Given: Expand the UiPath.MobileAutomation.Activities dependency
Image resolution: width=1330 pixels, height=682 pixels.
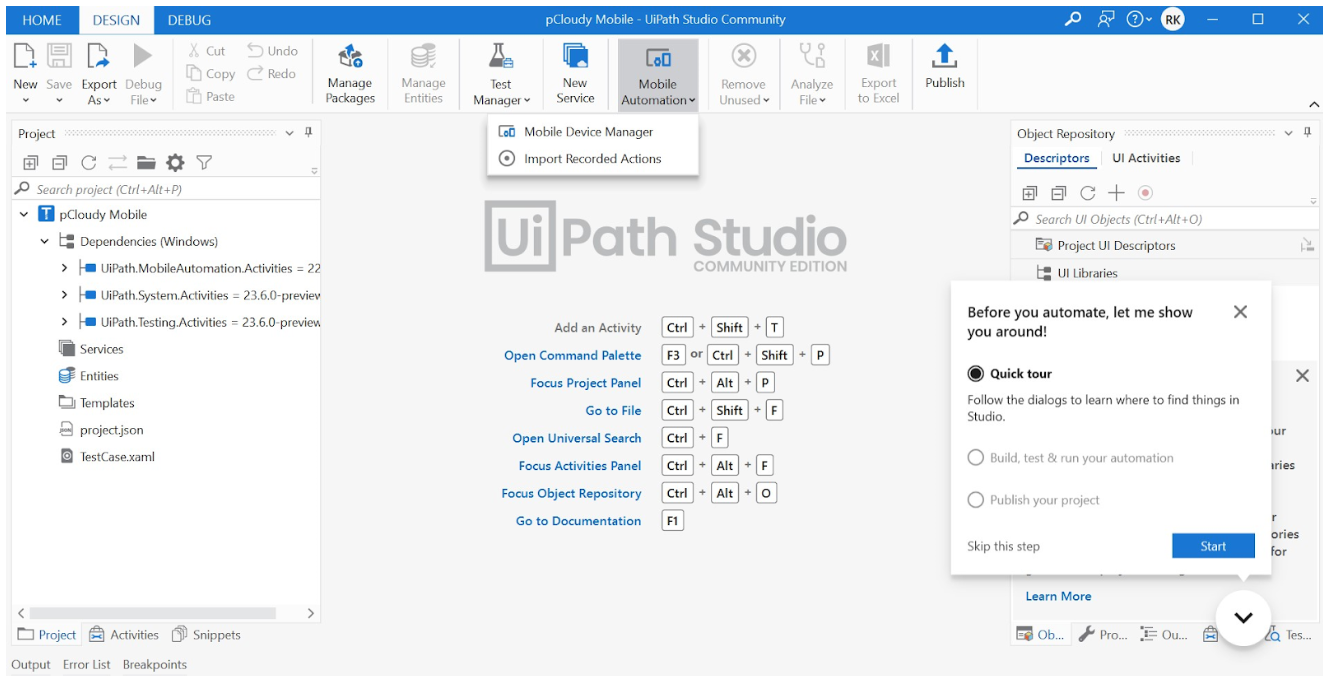Looking at the screenshot, I should pos(65,268).
